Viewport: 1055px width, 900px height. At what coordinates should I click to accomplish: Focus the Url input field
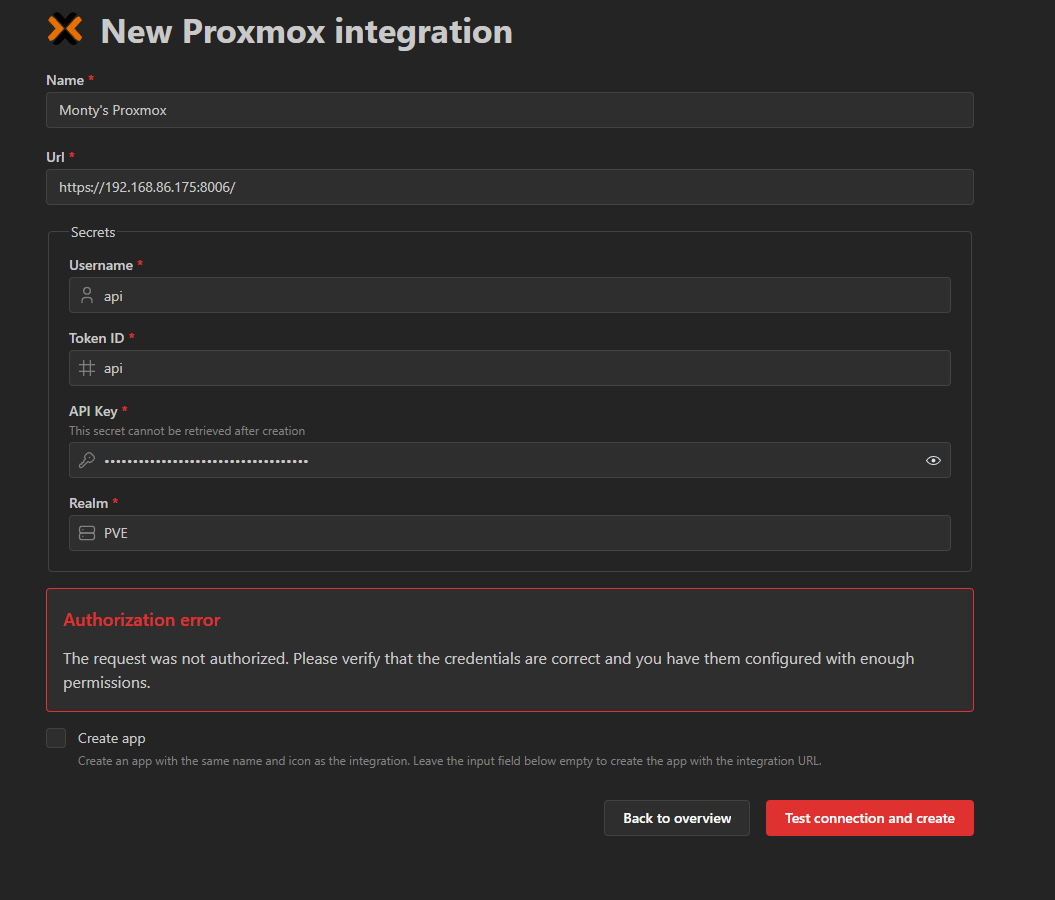point(509,187)
